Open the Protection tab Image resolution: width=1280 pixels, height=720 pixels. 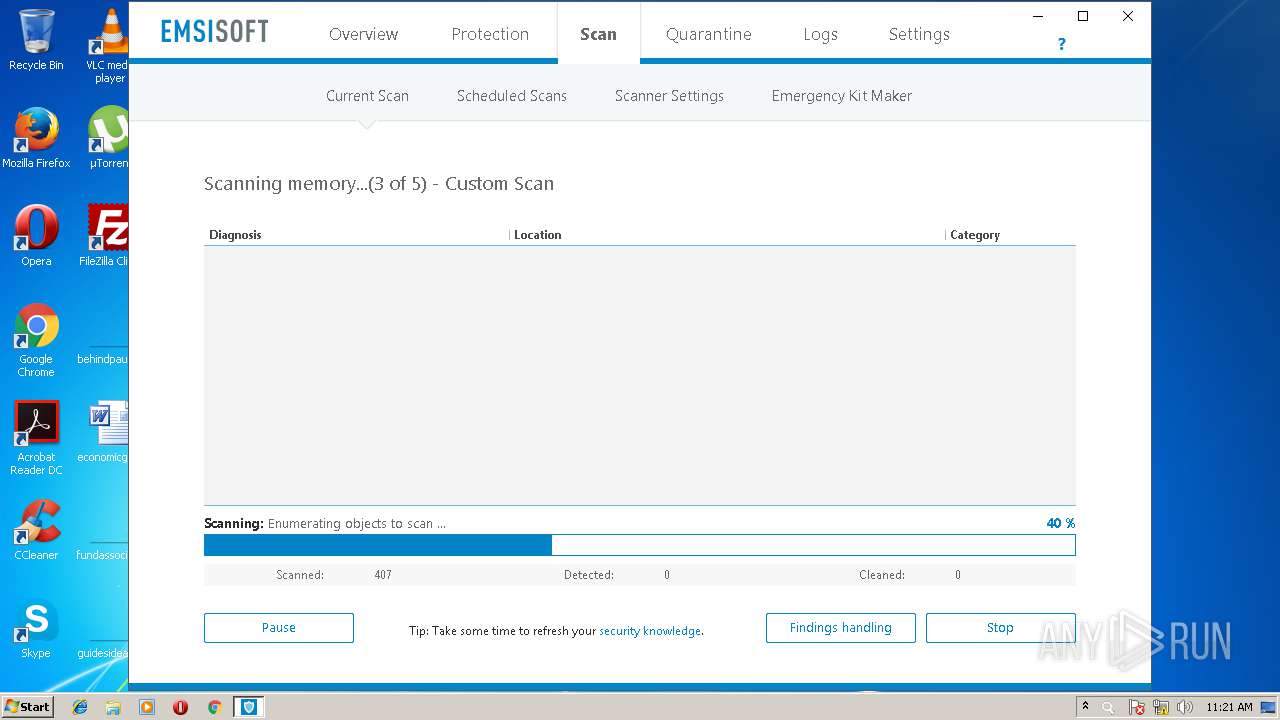point(490,34)
